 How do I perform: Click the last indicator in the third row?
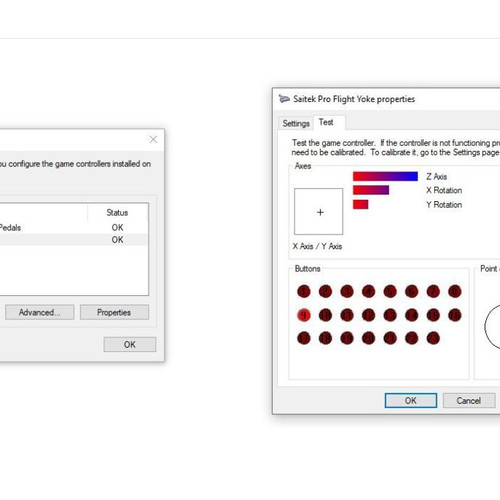click(x=433, y=338)
